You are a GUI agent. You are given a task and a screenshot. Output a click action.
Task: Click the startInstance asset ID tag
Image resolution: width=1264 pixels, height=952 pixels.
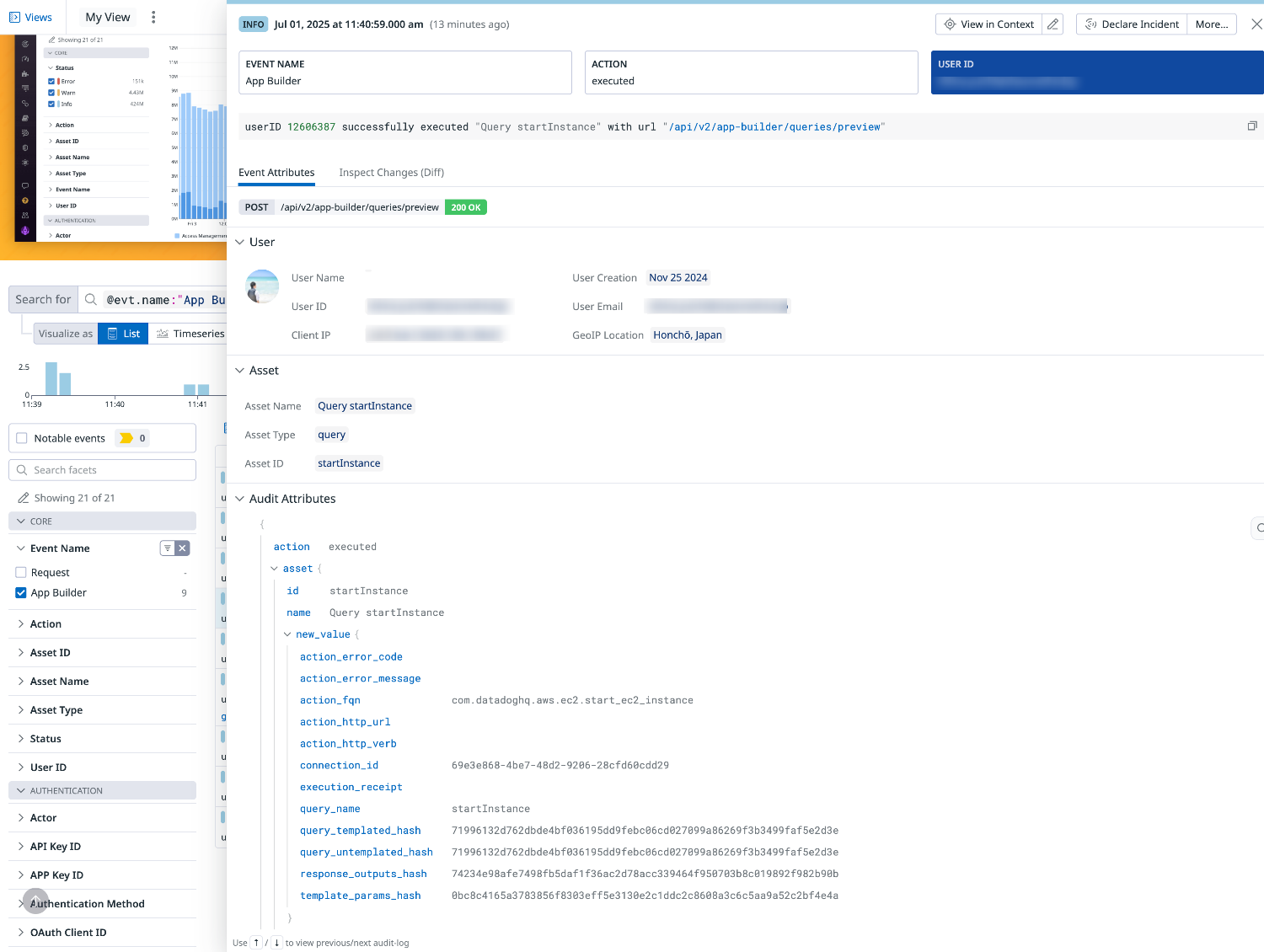349,463
